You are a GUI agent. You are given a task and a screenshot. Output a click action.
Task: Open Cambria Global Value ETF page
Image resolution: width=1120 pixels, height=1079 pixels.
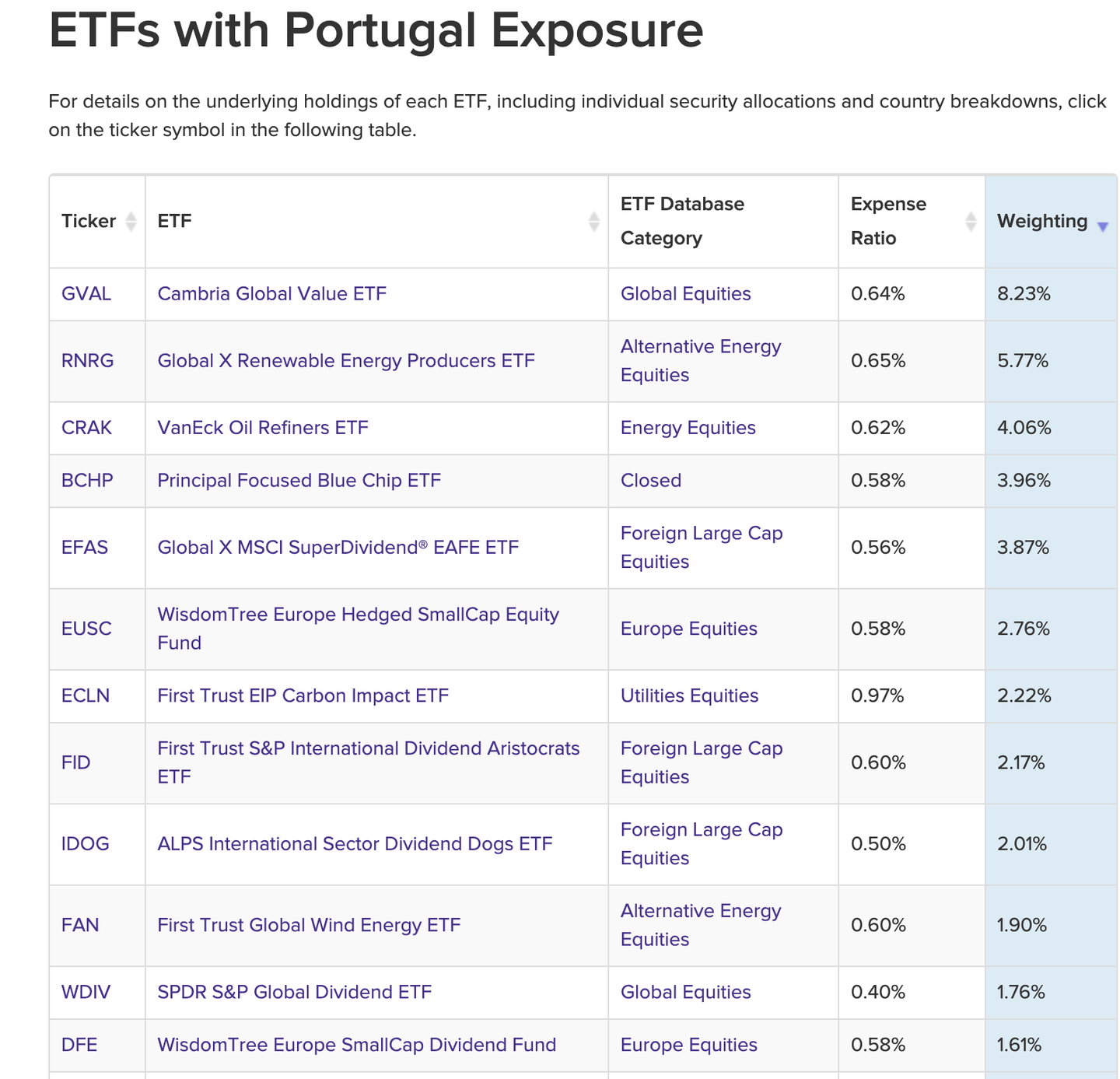271,294
